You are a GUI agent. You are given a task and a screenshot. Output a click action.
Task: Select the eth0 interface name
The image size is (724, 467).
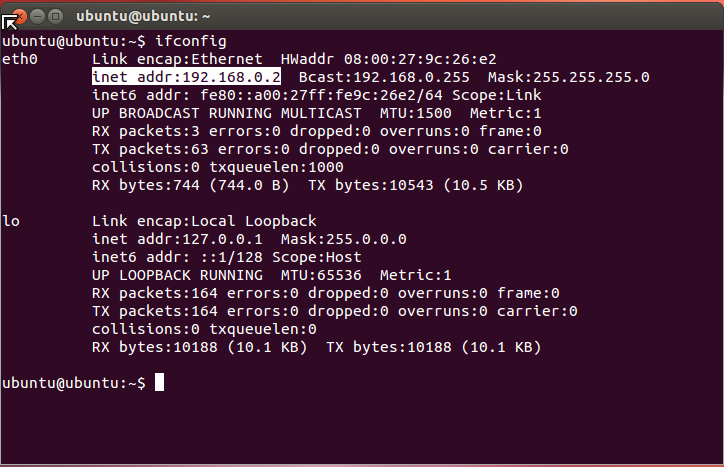[x=20, y=59]
